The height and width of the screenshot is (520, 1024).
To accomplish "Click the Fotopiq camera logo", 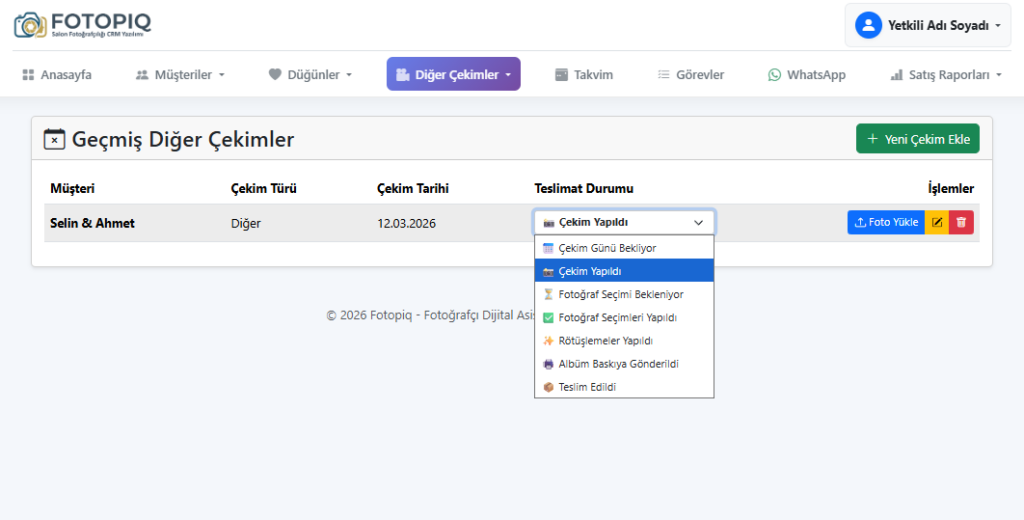I will click(x=30, y=25).
